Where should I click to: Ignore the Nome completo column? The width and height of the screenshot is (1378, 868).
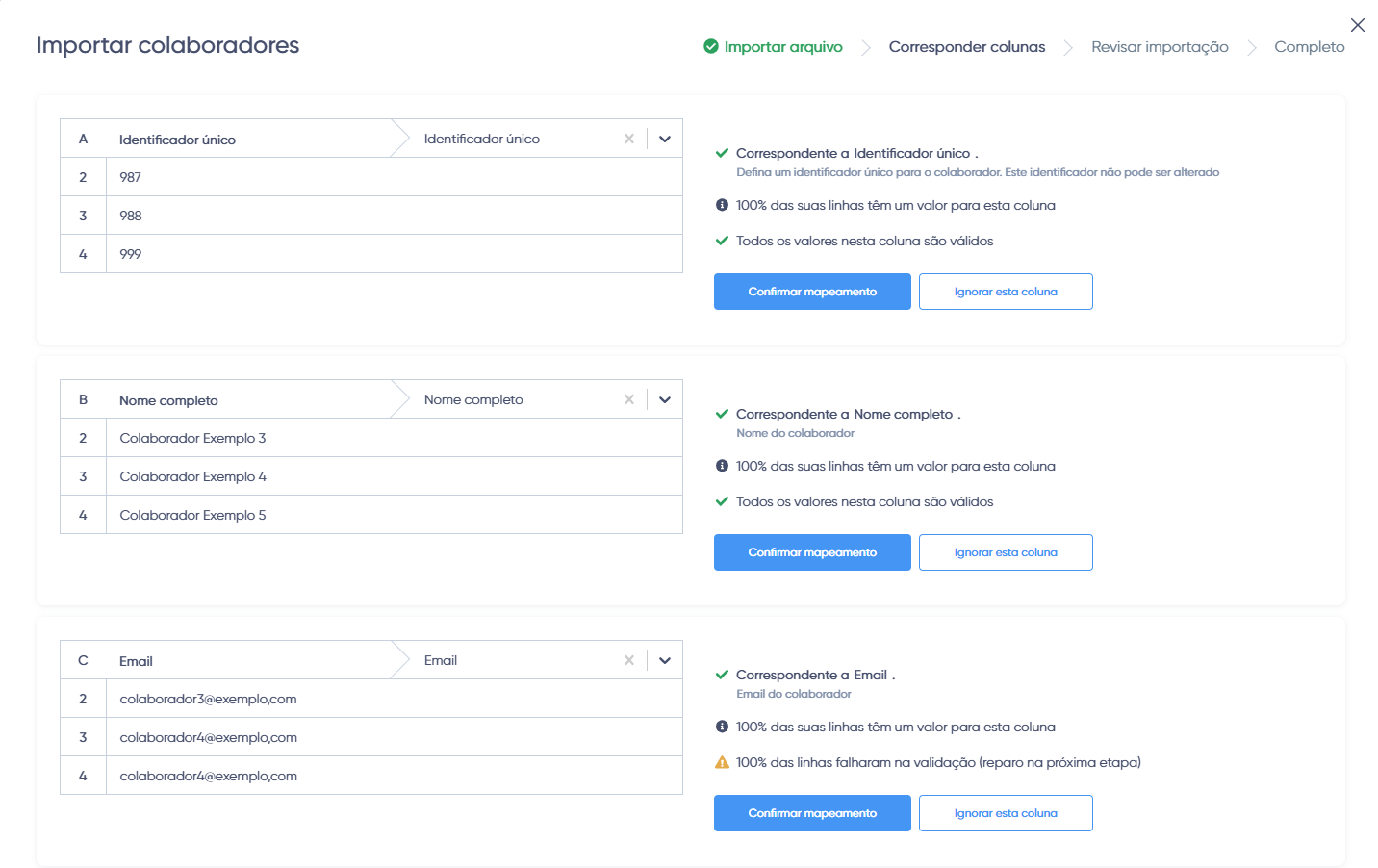pos(1006,552)
